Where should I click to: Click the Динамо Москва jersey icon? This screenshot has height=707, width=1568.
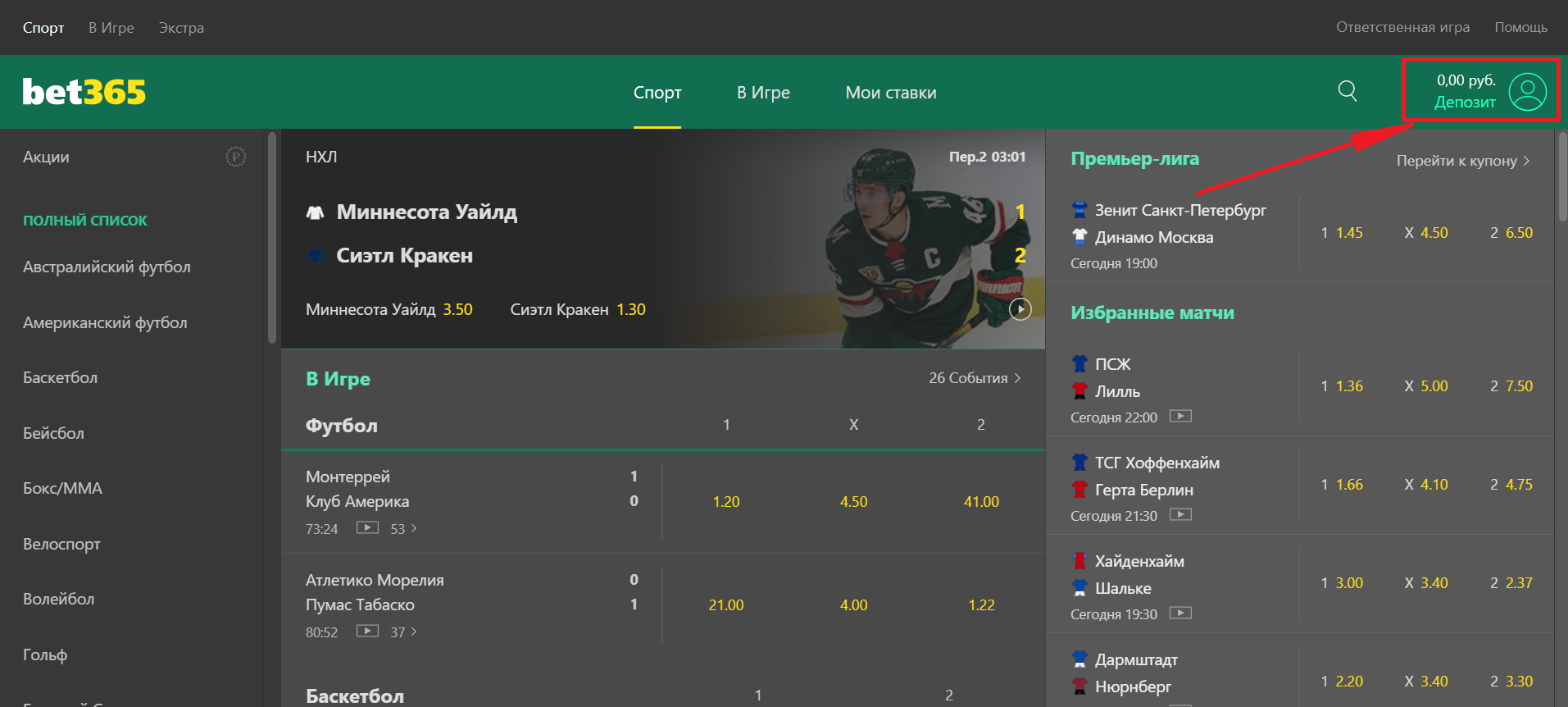click(1079, 237)
